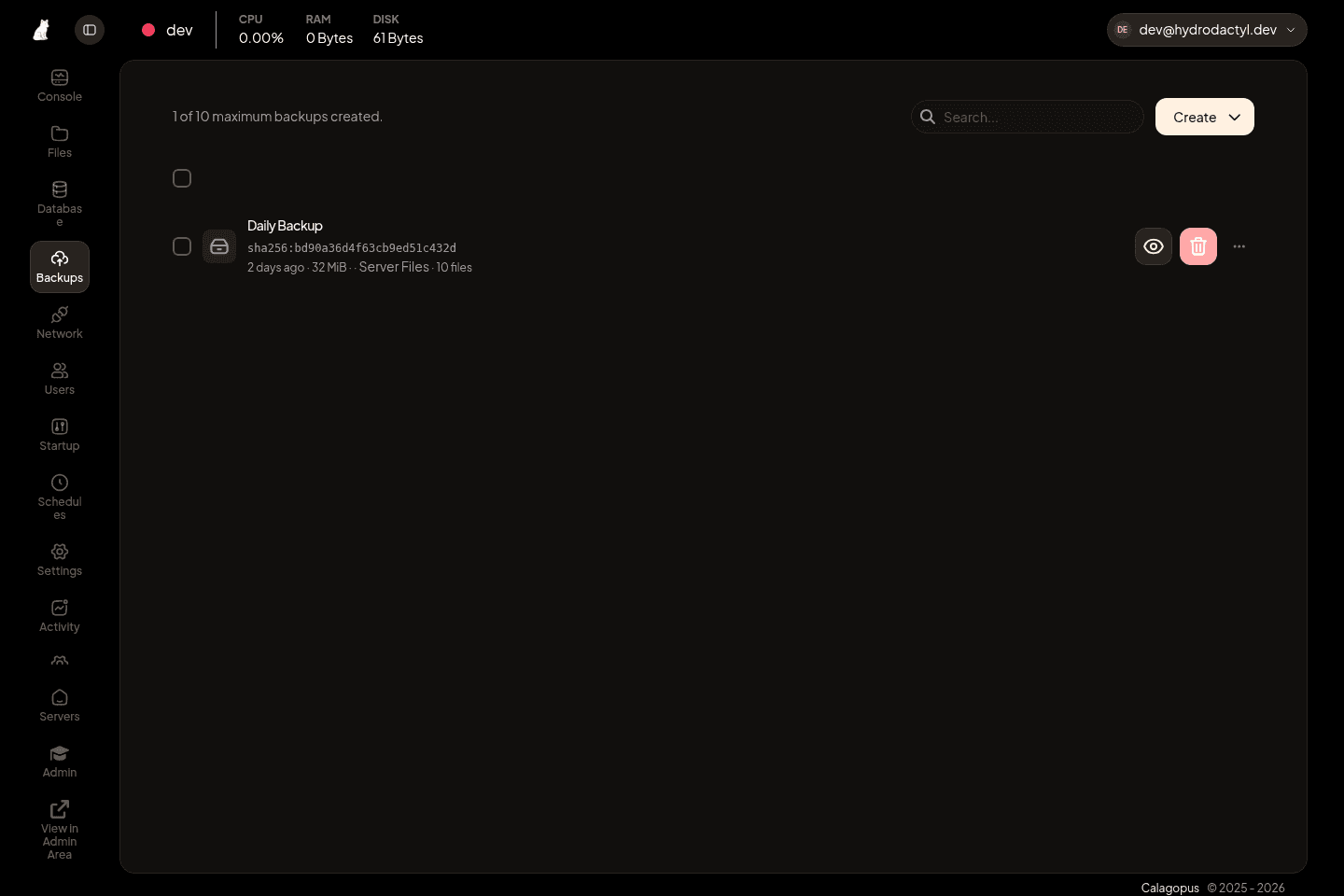Open the dev@hydrodactyl.dev account menu
The width and height of the screenshot is (1344, 896).
click(x=1207, y=30)
